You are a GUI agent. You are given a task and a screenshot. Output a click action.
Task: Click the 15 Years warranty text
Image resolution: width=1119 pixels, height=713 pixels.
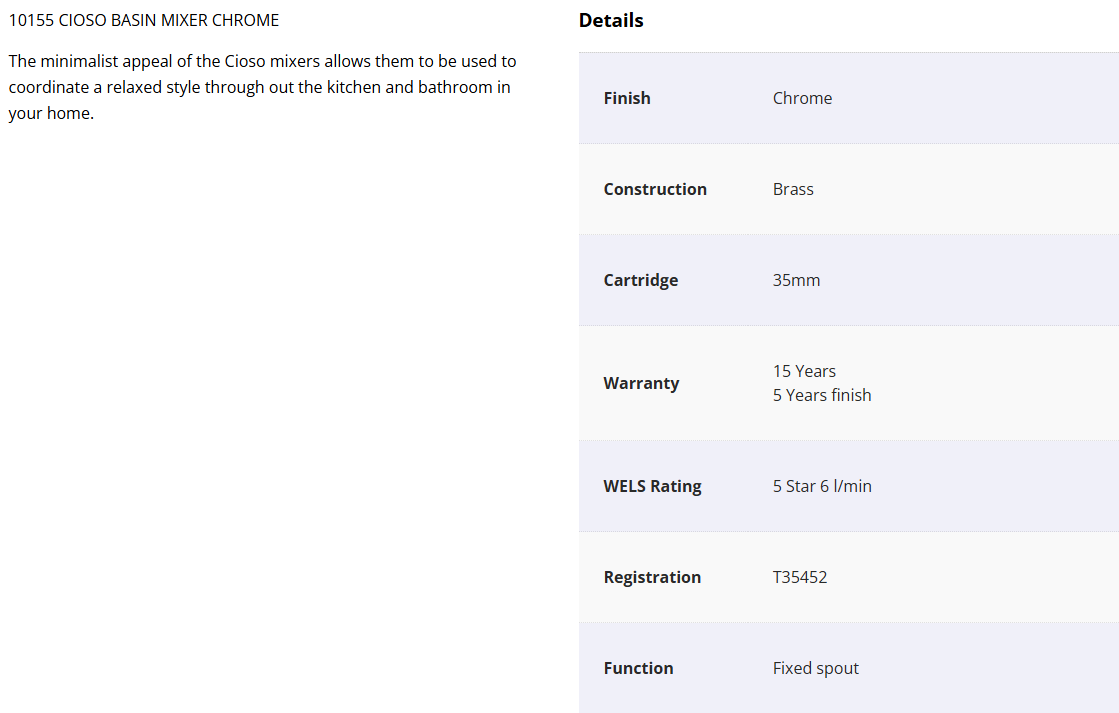coord(804,371)
